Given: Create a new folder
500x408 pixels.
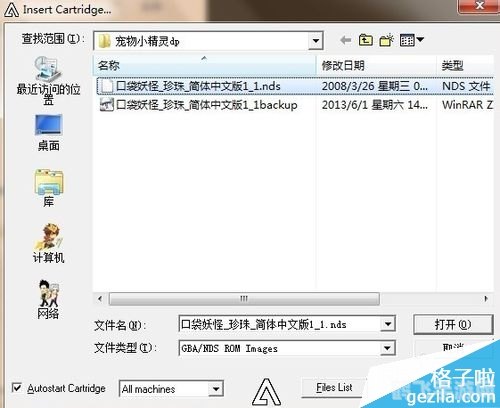Looking at the screenshot, I should pos(386,40).
